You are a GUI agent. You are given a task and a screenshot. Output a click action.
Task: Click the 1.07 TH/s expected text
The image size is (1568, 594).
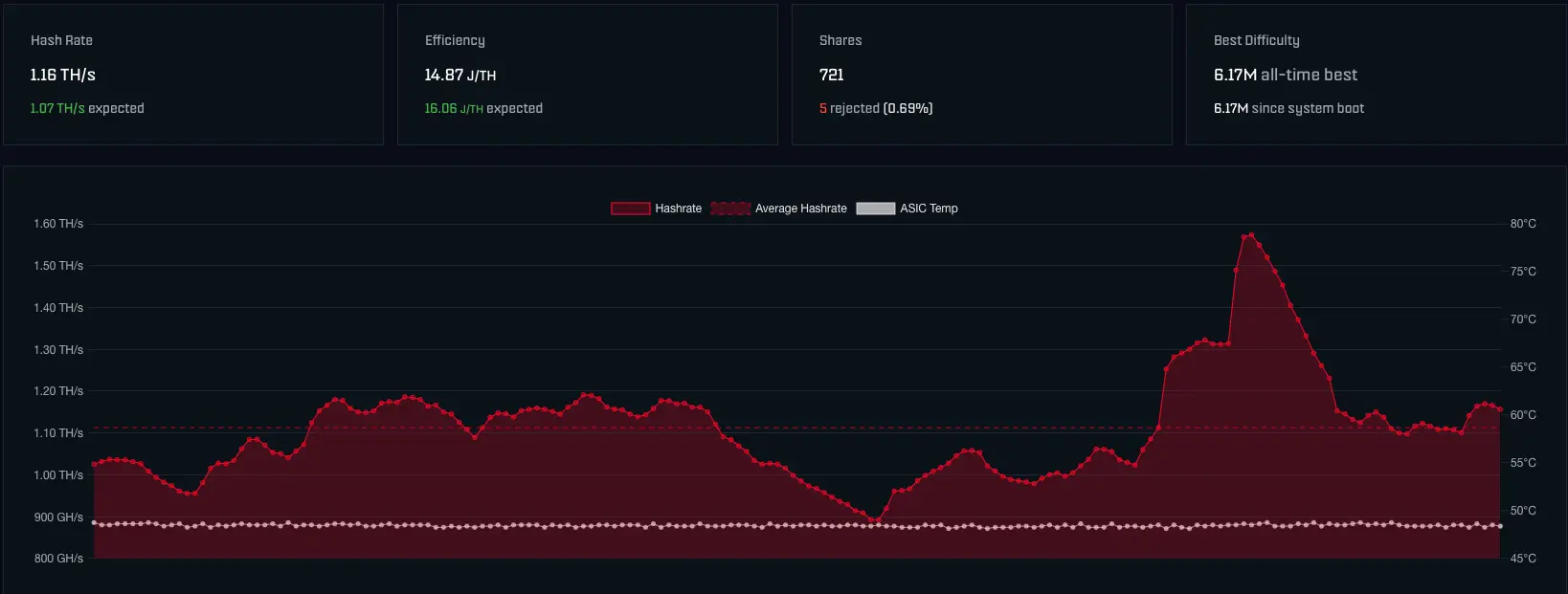[87, 108]
